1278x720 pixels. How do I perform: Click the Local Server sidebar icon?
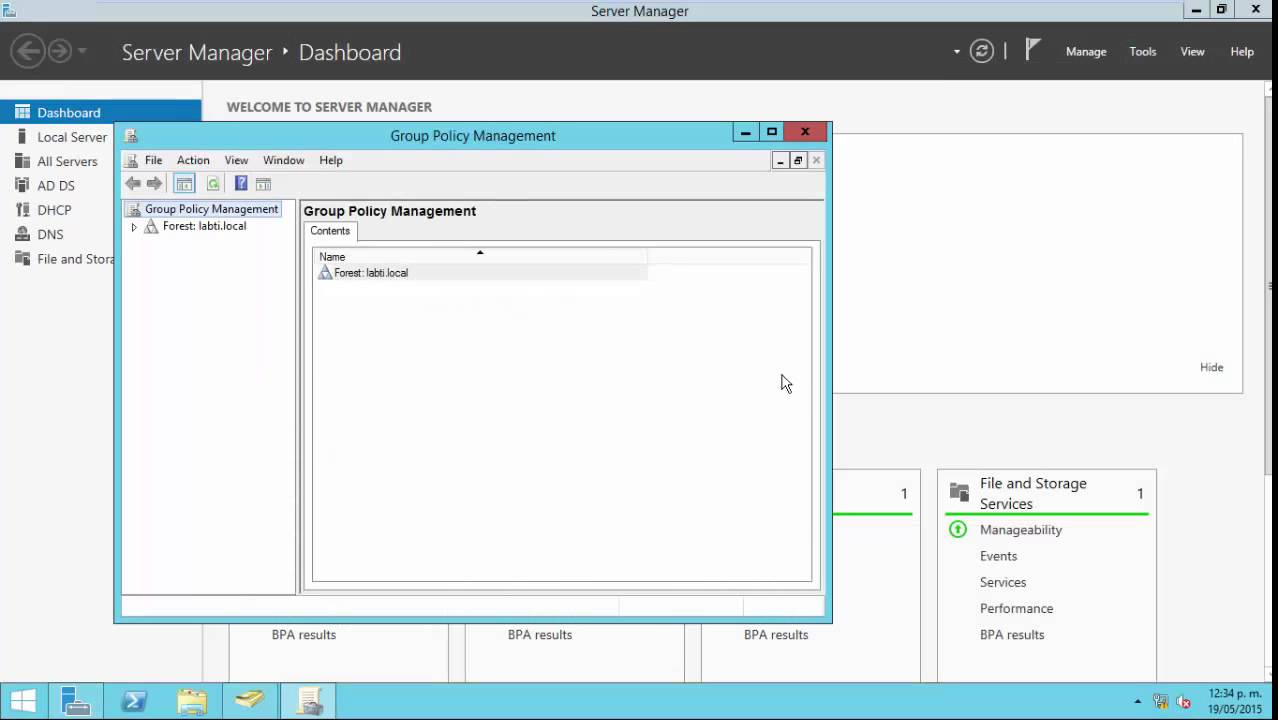[x=22, y=137]
